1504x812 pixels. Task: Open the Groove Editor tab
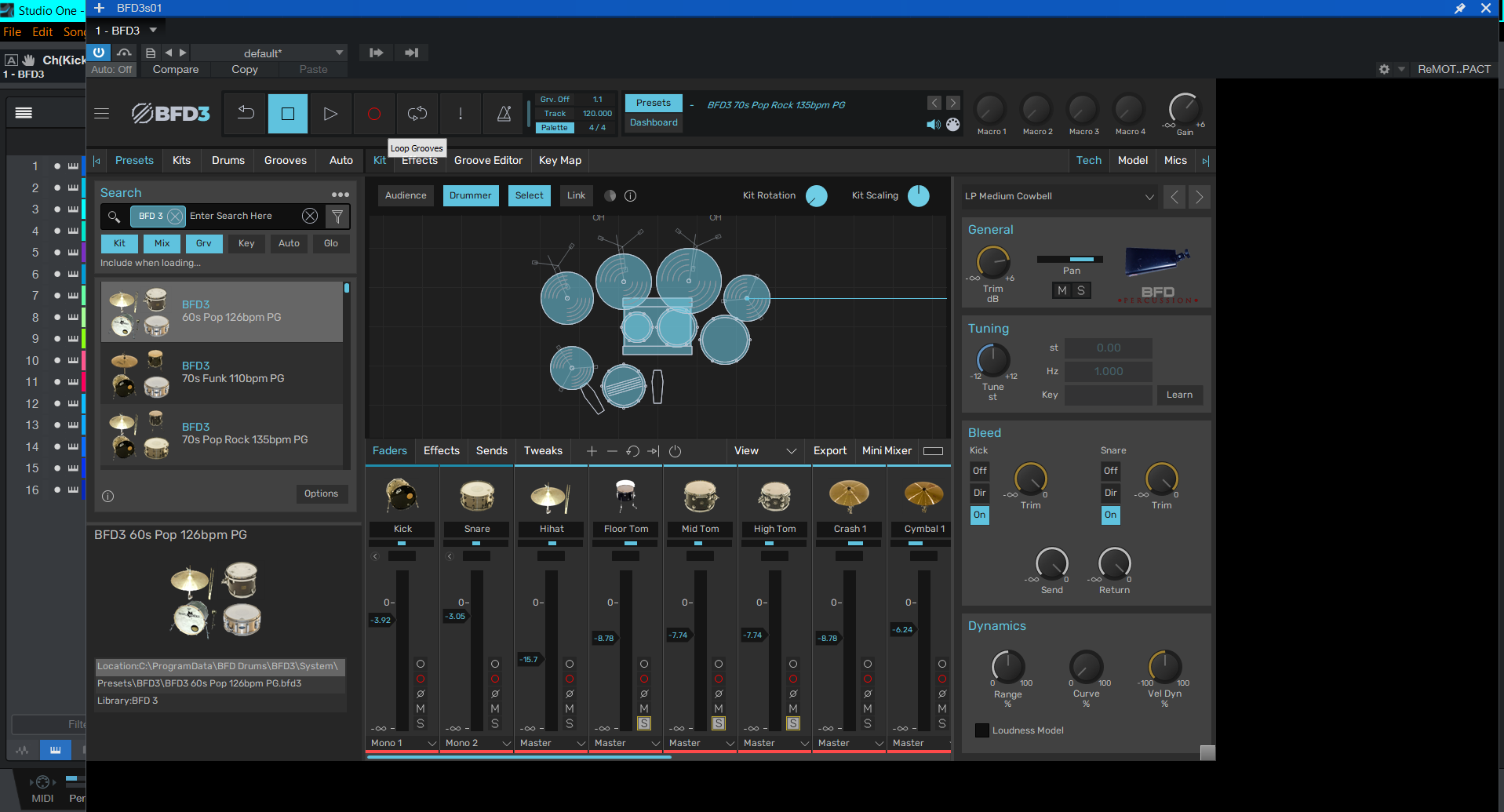[488, 161]
